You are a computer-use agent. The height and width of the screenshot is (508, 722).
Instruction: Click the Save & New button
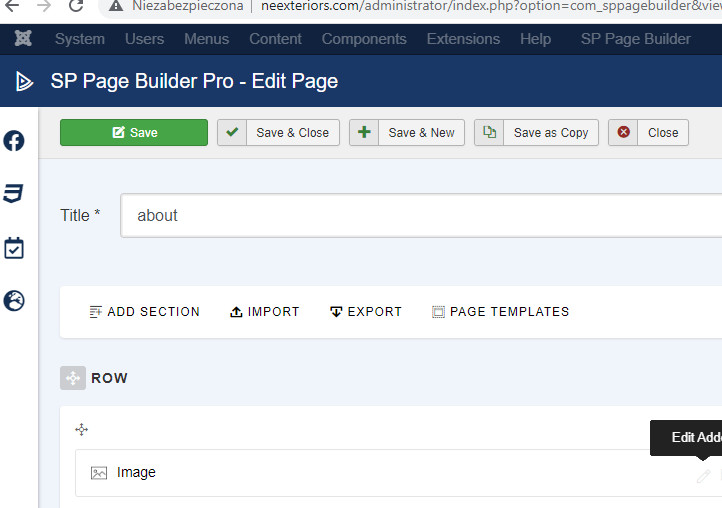[407, 133]
